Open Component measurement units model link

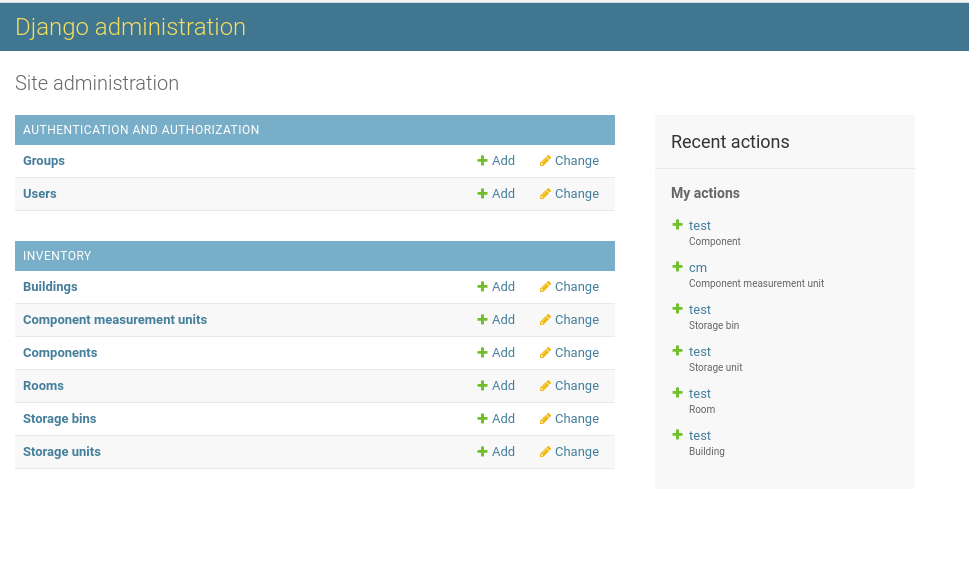point(115,320)
